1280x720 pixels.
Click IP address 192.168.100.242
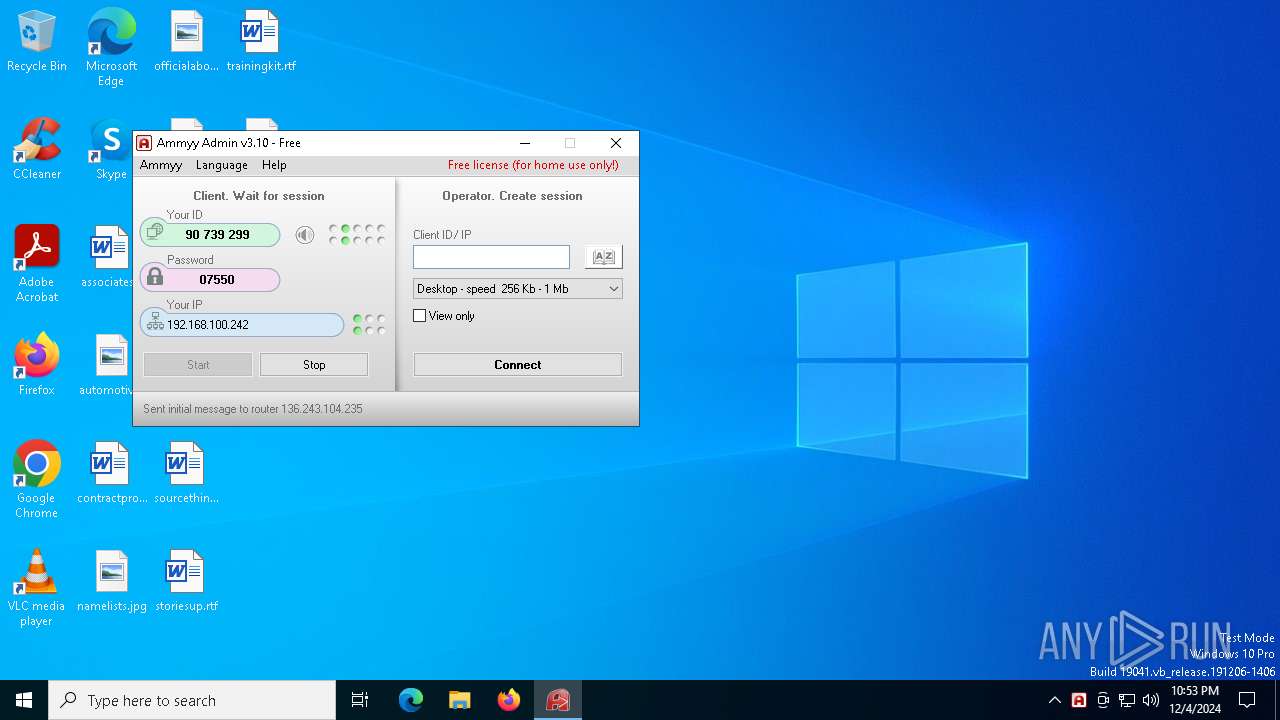[208, 325]
